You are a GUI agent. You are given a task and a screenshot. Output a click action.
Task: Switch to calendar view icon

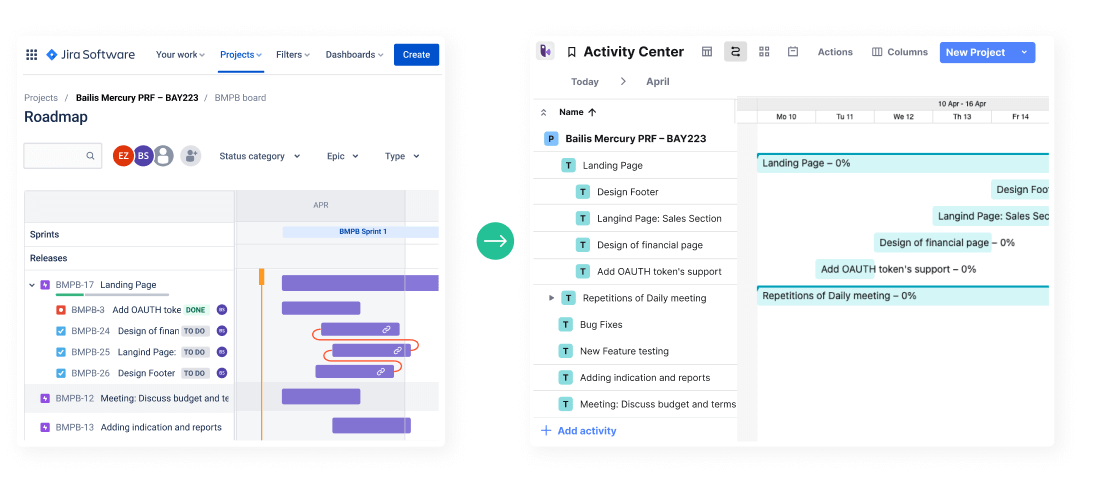(x=793, y=51)
